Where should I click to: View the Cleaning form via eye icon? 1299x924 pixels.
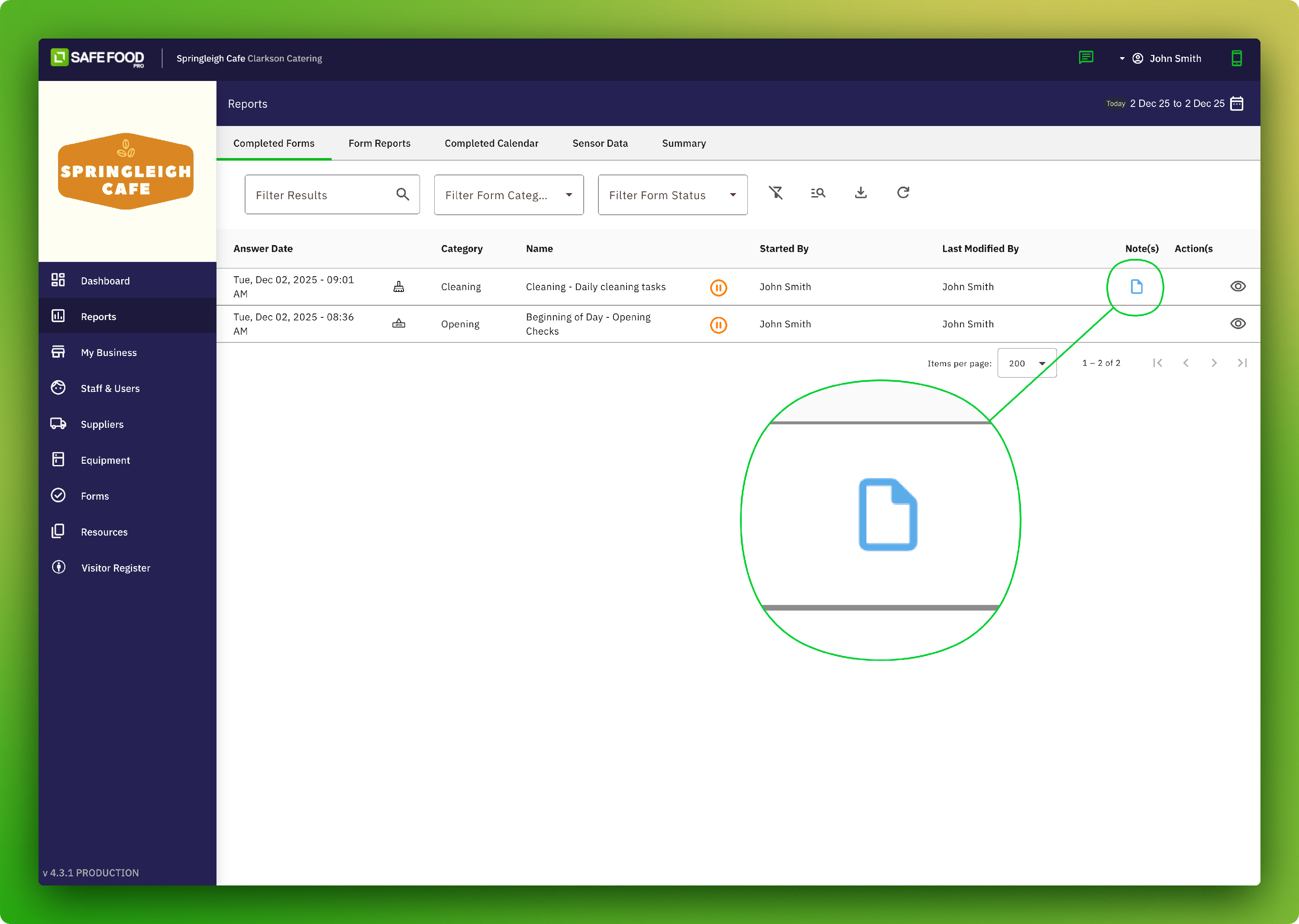tap(1238, 286)
